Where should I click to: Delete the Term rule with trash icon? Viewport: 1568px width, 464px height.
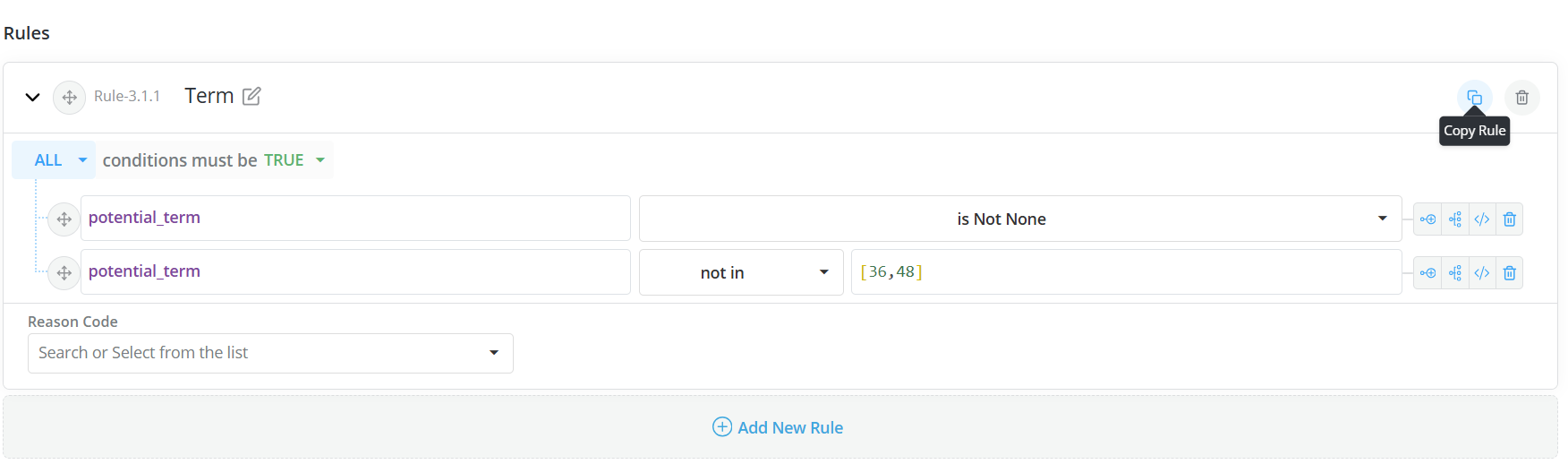click(x=1521, y=98)
